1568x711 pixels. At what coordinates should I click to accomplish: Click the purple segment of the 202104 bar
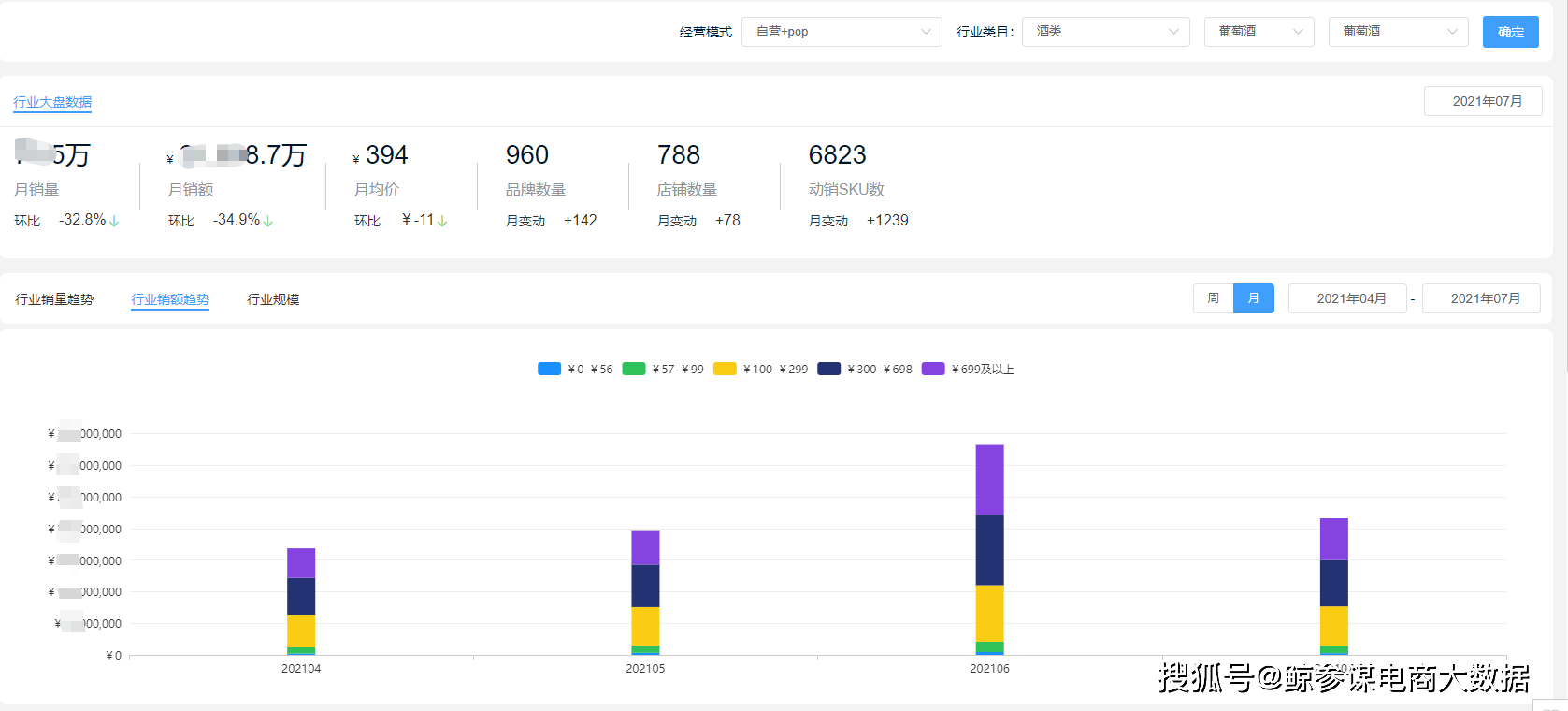tap(301, 563)
